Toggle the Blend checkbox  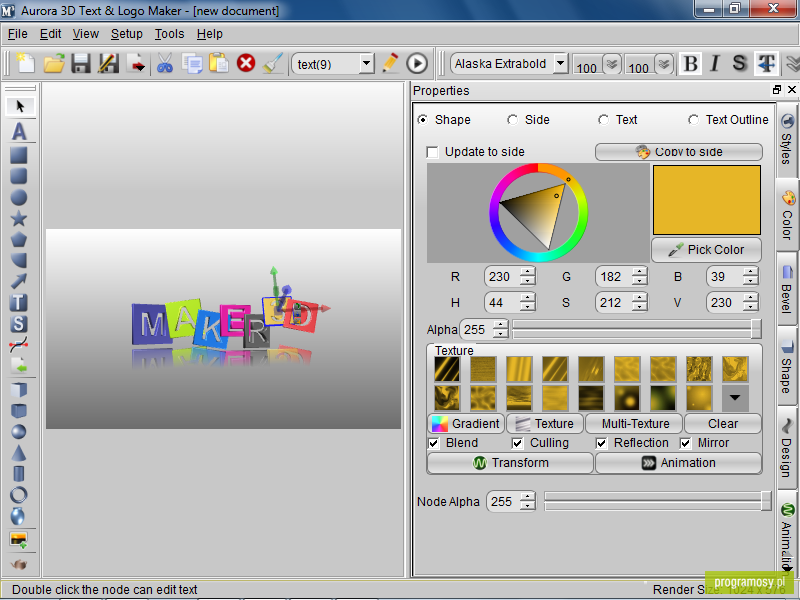[x=434, y=443]
